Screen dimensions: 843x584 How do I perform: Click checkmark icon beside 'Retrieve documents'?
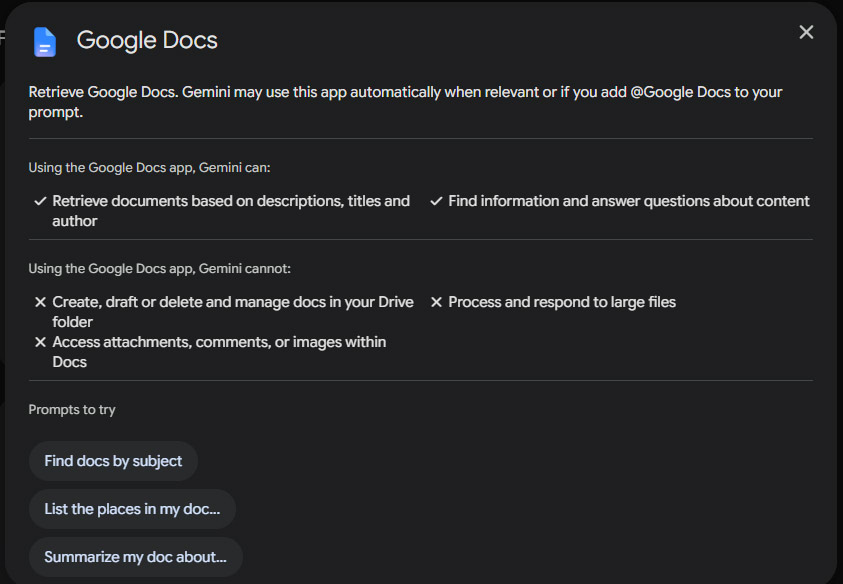pos(40,201)
